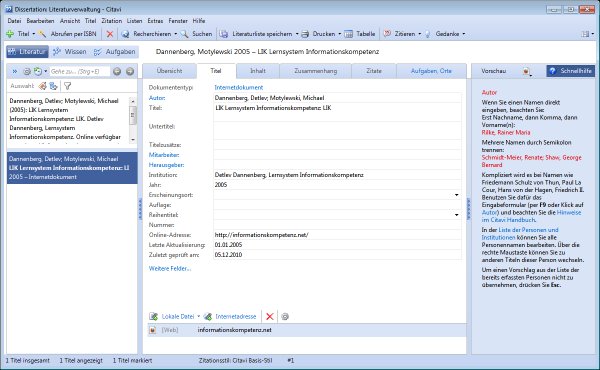Open the Aufgaben, Orte tab
This screenshot has height=370, width=600.
coord(431,71)
